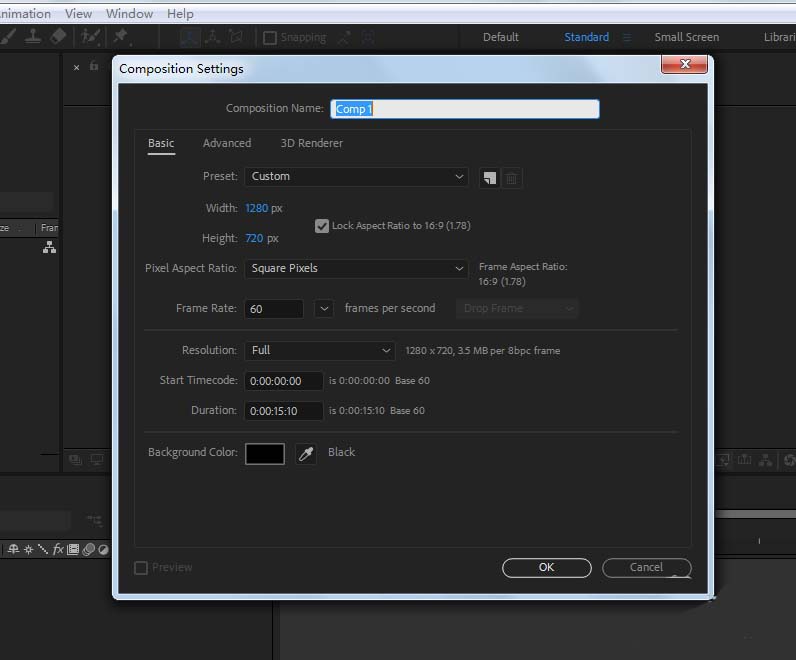Image resolution: width=796 pixels, height=660 pixels.
Task: Expand the Resolution dropdown set to Full
Action: (320, 351)
